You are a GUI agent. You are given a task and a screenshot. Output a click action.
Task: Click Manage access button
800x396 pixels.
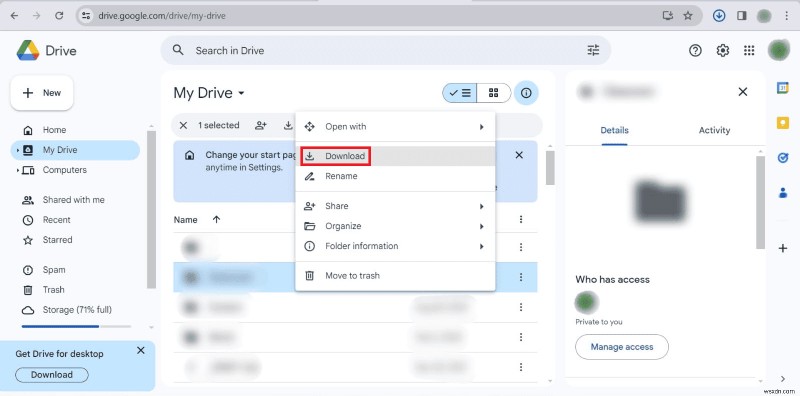point(621,347)
